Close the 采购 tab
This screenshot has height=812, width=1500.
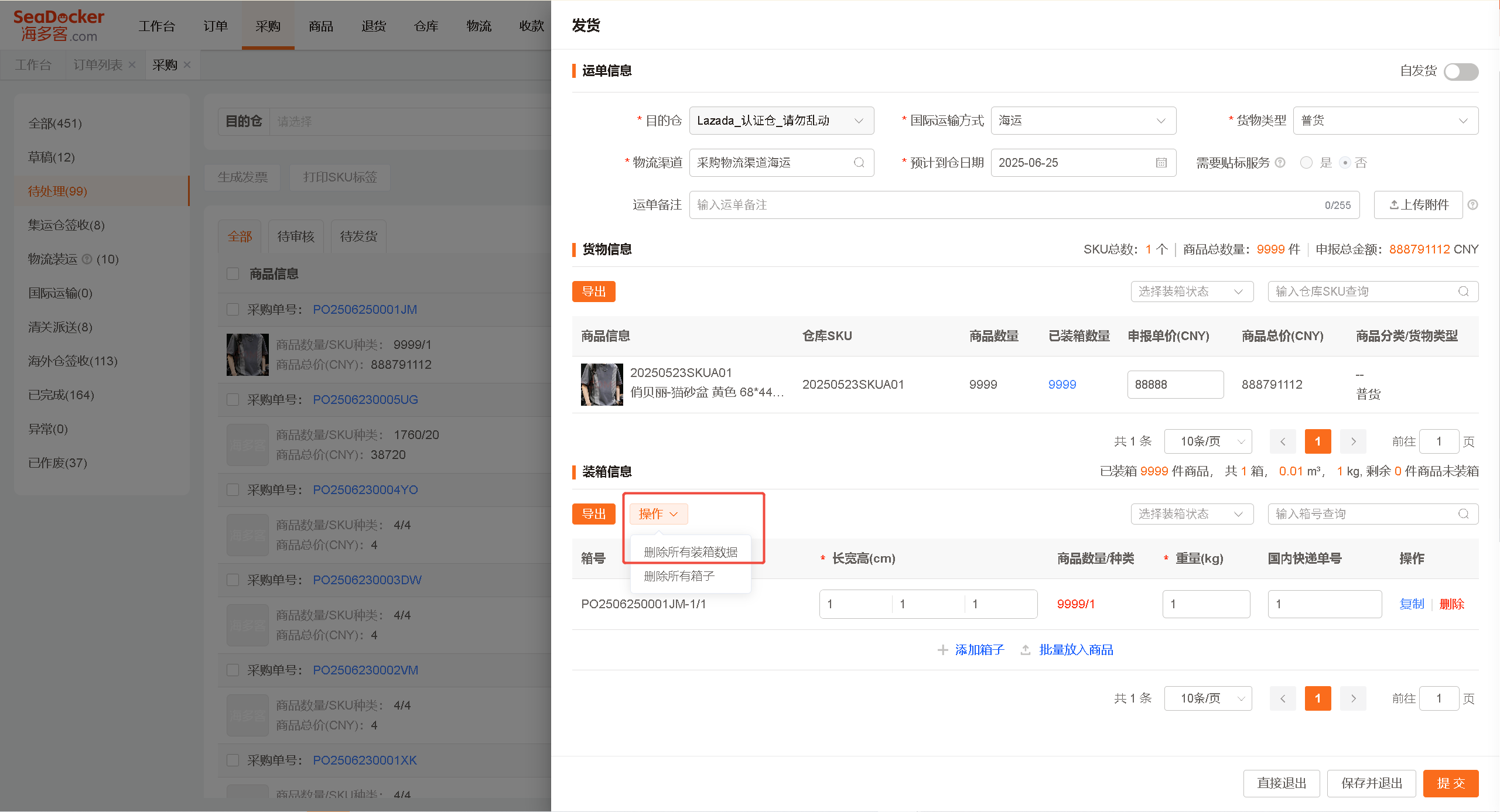(187, 65)
